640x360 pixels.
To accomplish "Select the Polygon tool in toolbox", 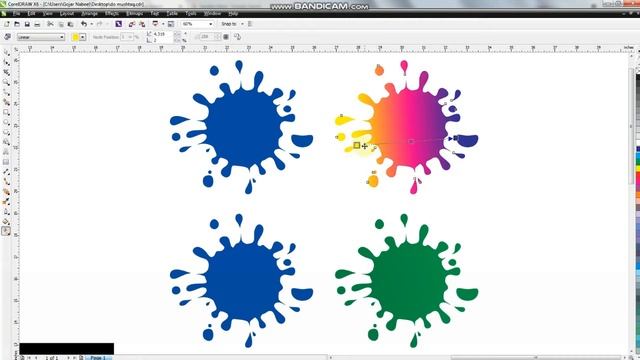I will click(x=6, y=132).
